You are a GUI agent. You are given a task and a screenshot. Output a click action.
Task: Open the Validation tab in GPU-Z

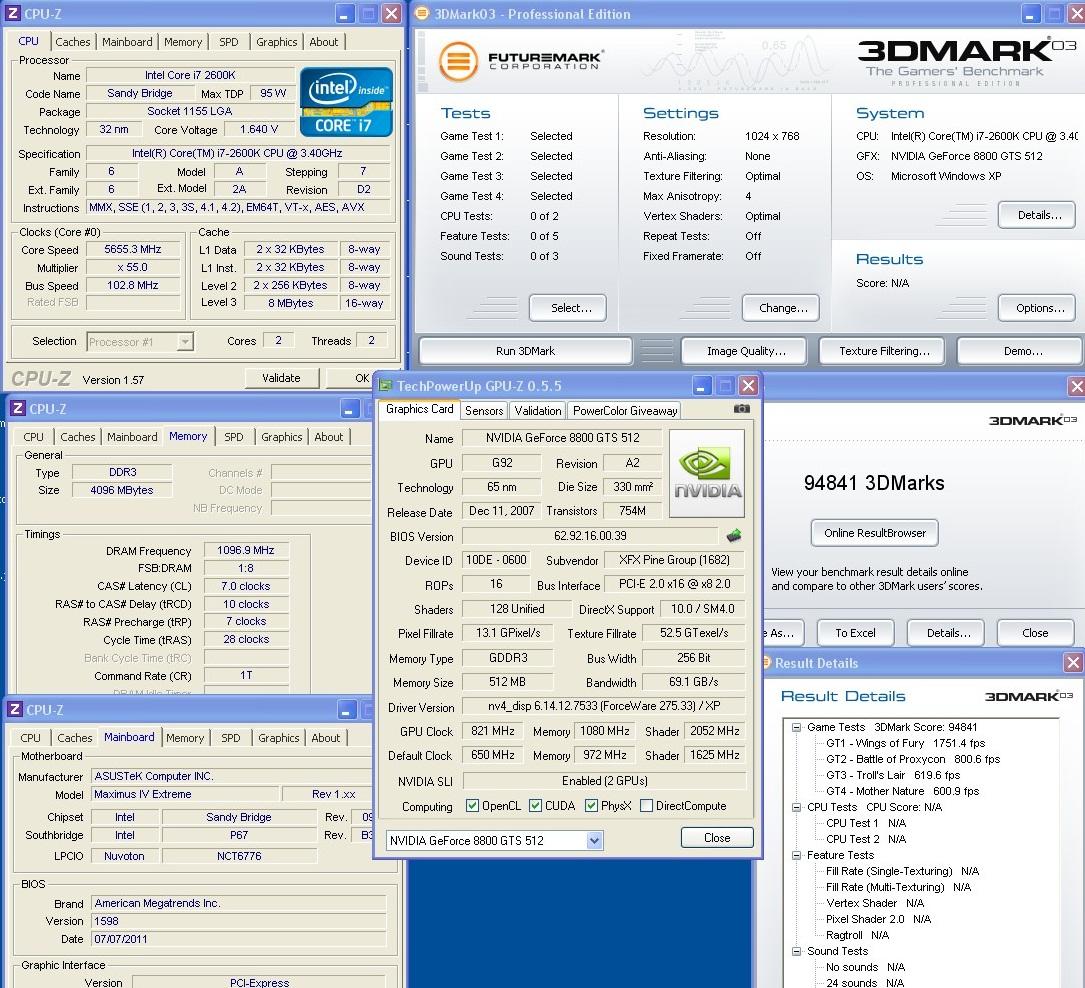coord(538,410)
